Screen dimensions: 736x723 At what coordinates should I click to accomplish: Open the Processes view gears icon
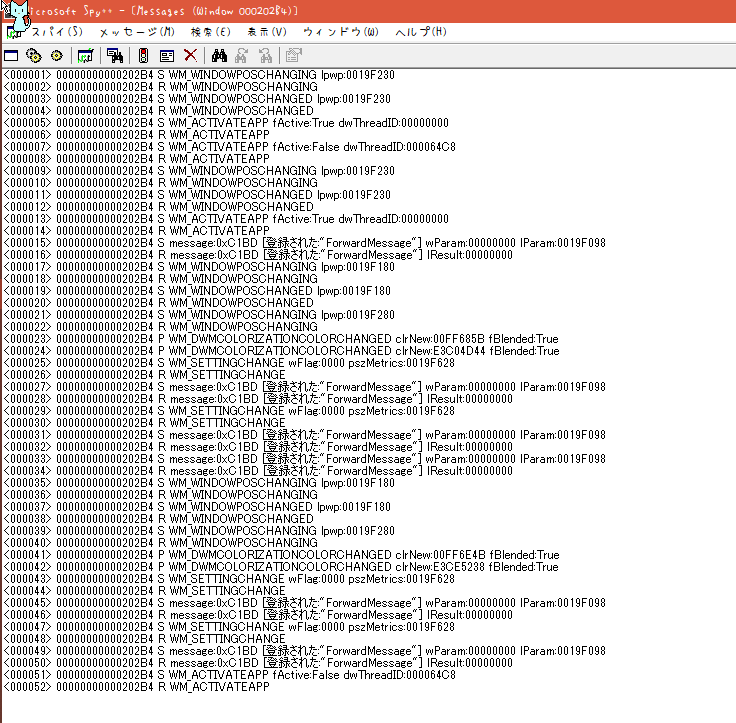click(x=33, y=56)
